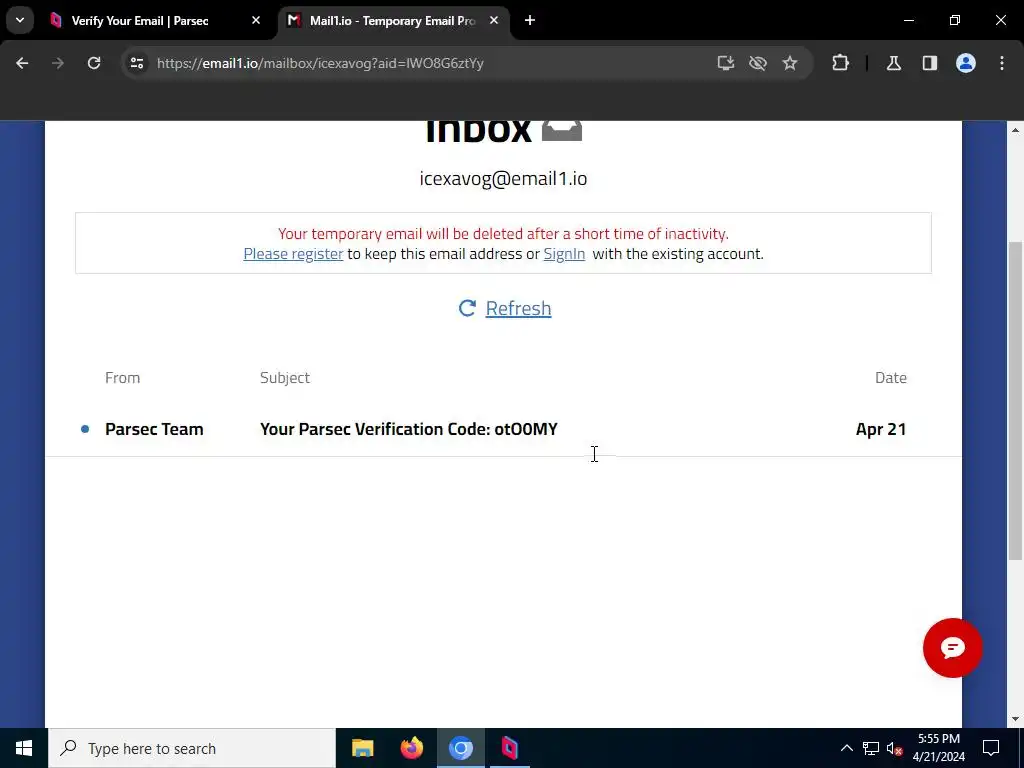Image resolution: width=1024 pixels, height=768 pixels.
Task: Open the Chrome three-dot menu
Action: coord(1002,63)
